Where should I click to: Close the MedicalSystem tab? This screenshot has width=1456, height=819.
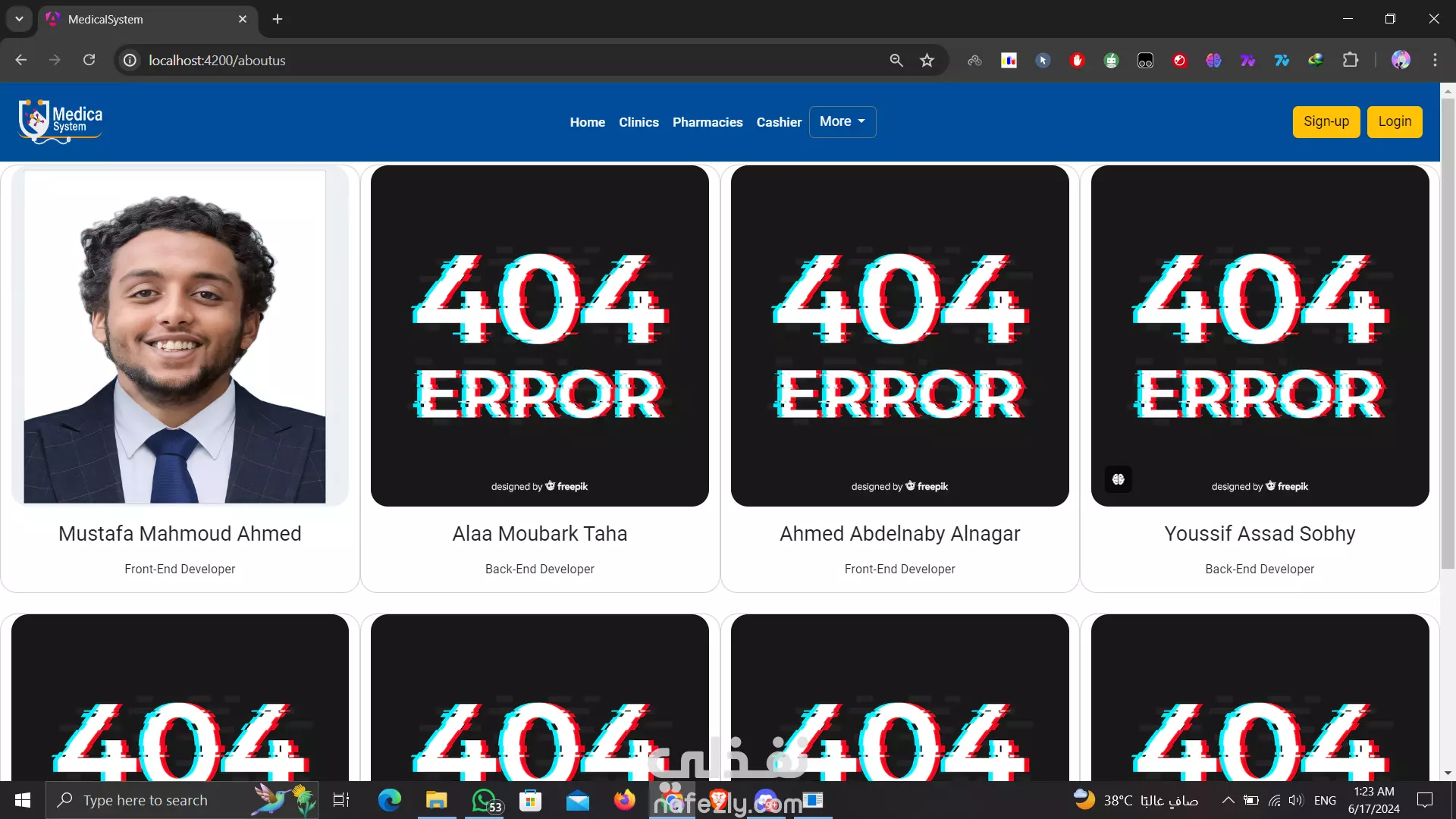243,19
